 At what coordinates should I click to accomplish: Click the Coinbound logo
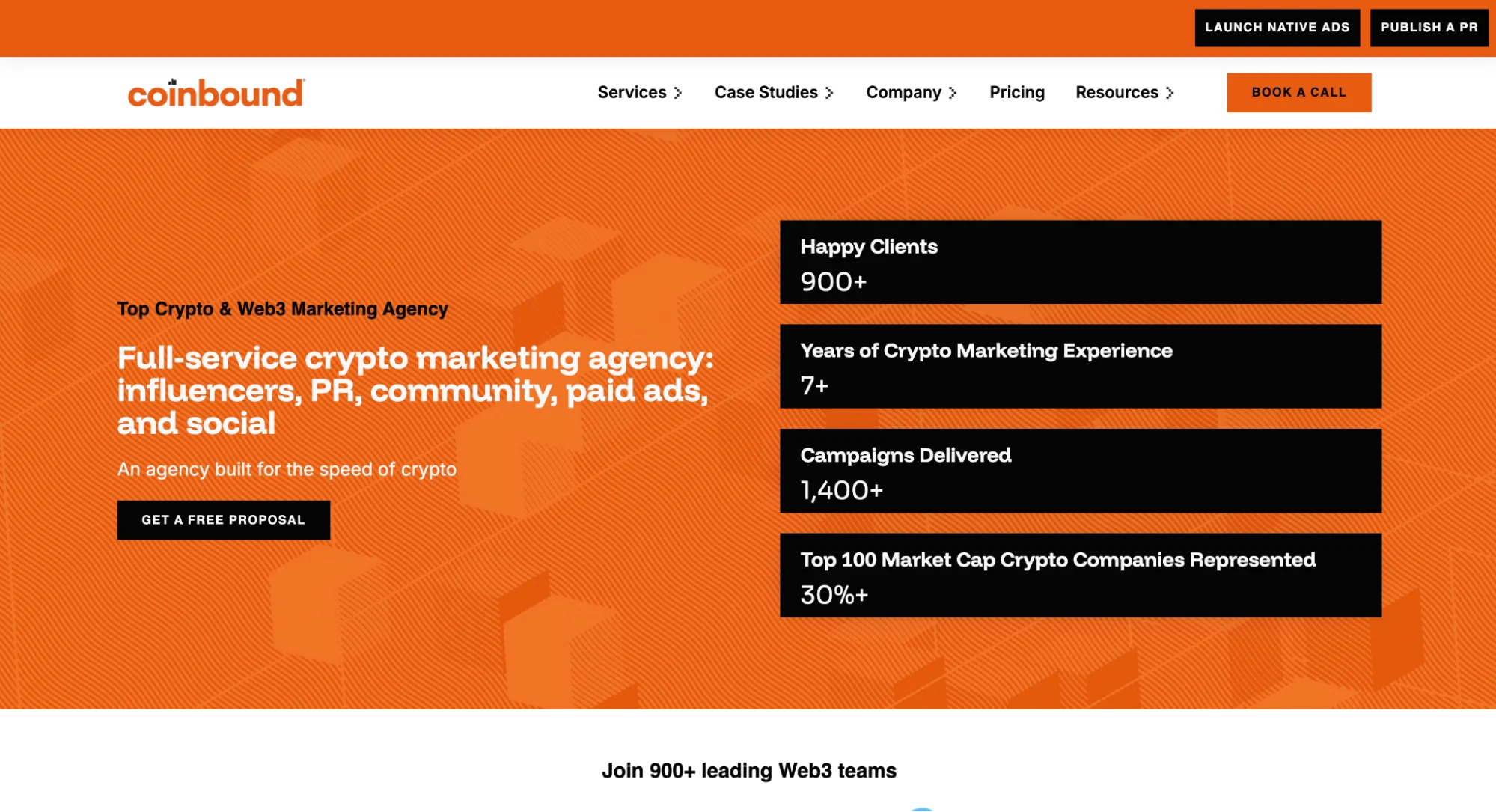(216, 93)
